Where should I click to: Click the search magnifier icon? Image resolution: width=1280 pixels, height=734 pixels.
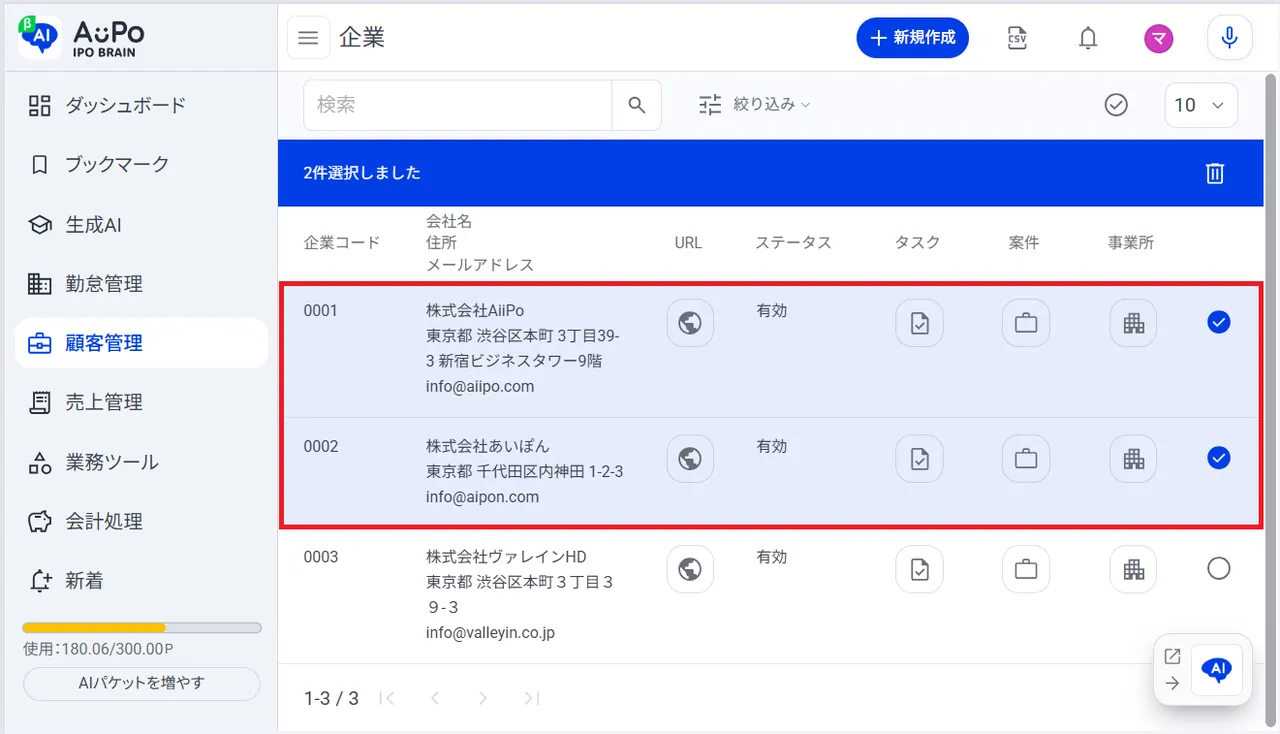[637, 105]
